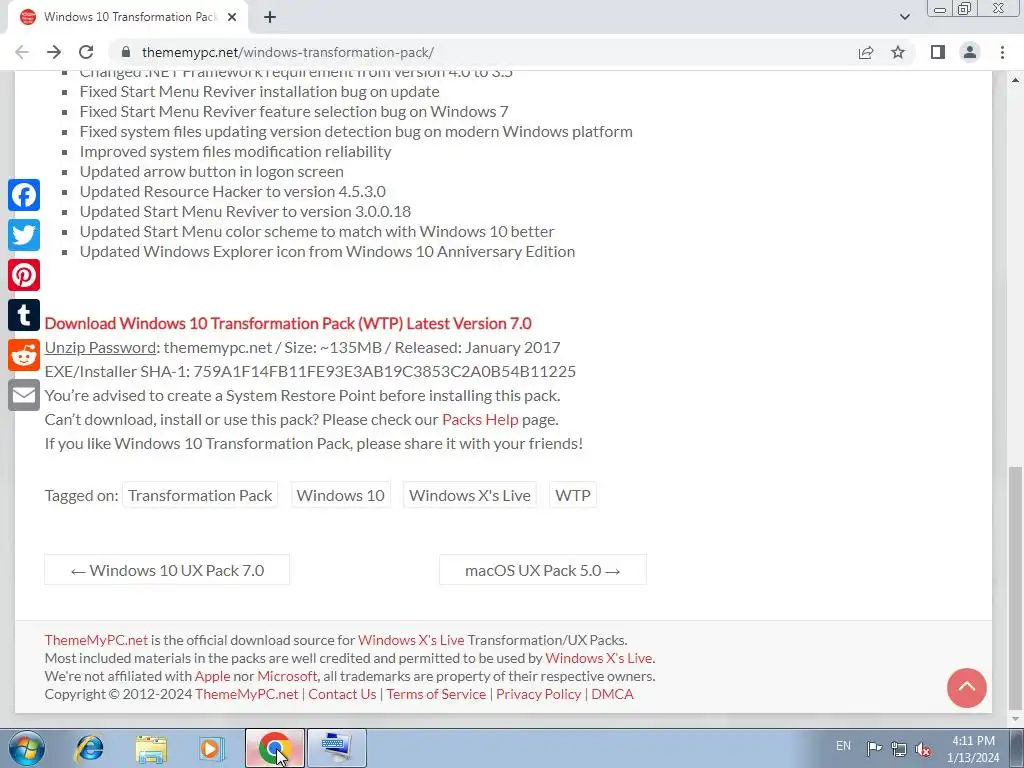Click "Improved system files modification reliability" item
The width and height of the screenshot is (1024, 768).
235,152
